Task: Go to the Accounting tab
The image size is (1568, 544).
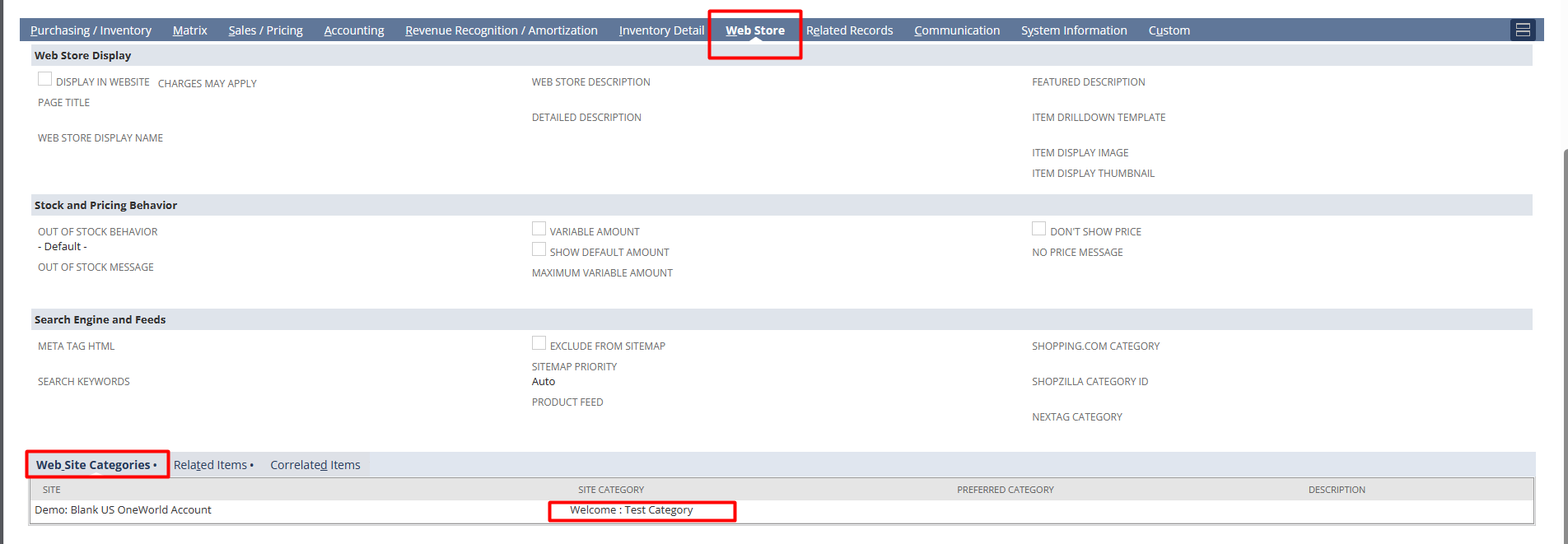Action: pos(354,30)
